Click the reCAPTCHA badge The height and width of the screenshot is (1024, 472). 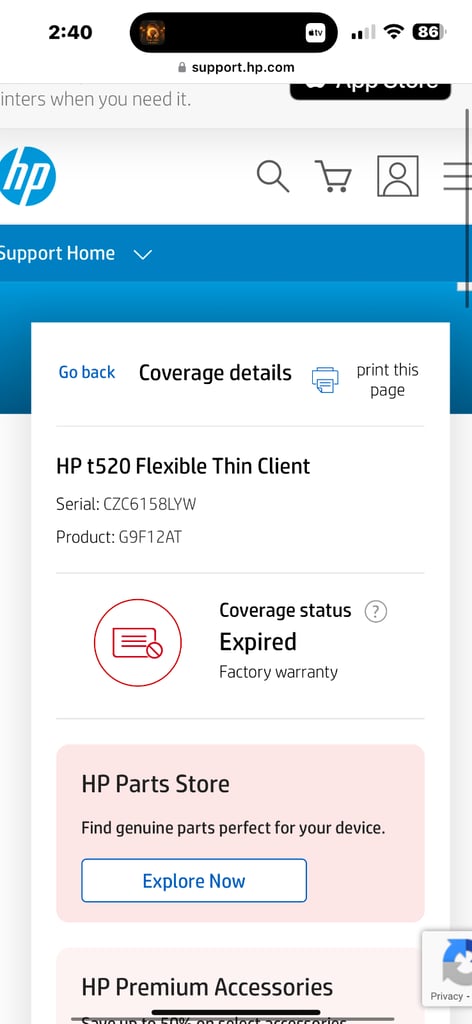[x=447, y=969]
